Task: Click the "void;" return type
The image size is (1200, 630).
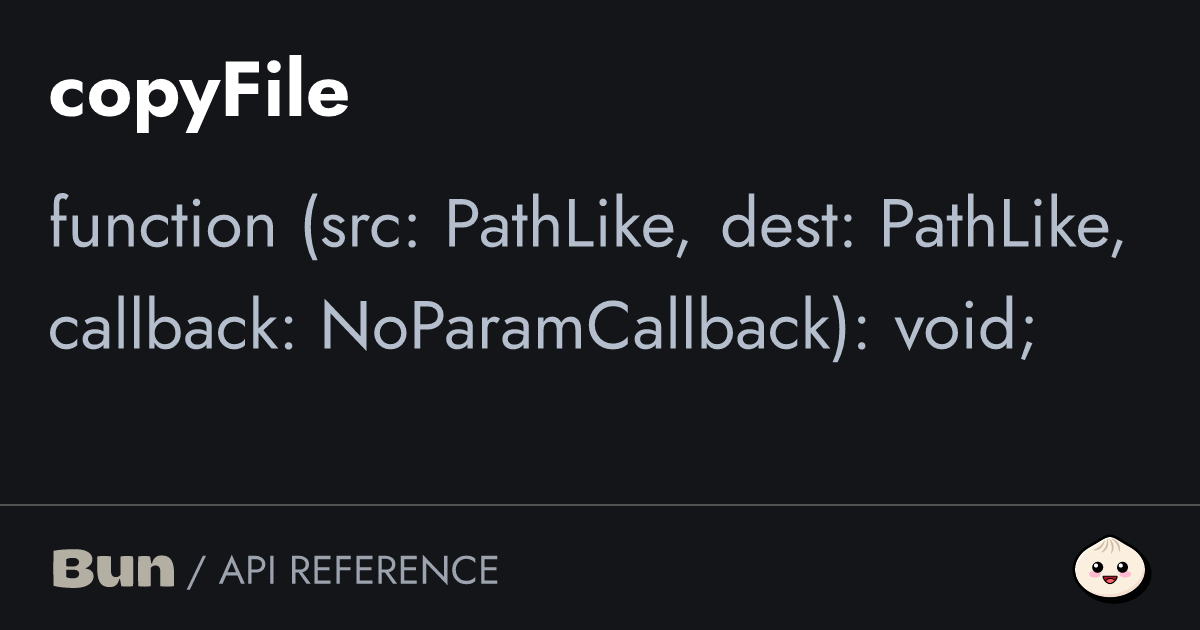Action: click(x=964, y=326)
